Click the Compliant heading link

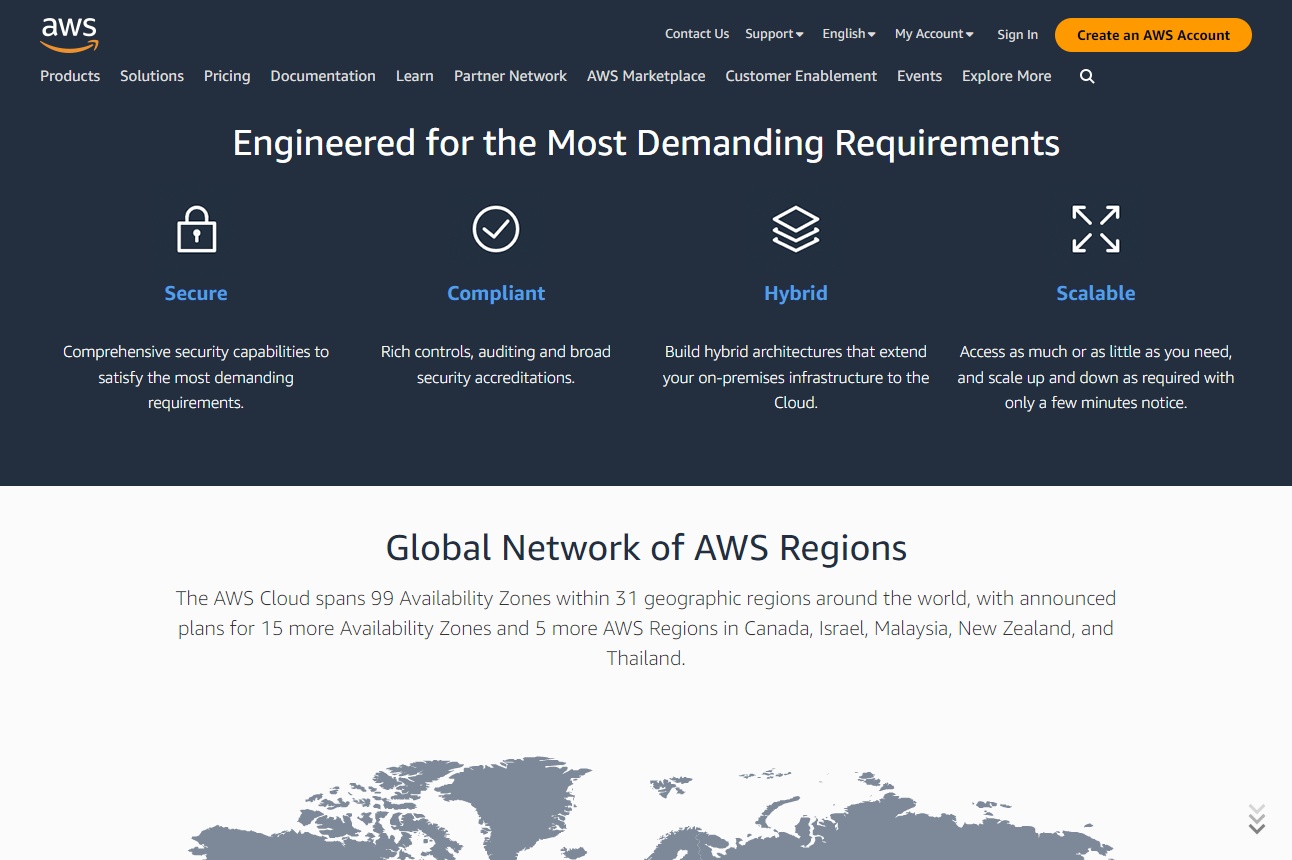coord(496,293)
